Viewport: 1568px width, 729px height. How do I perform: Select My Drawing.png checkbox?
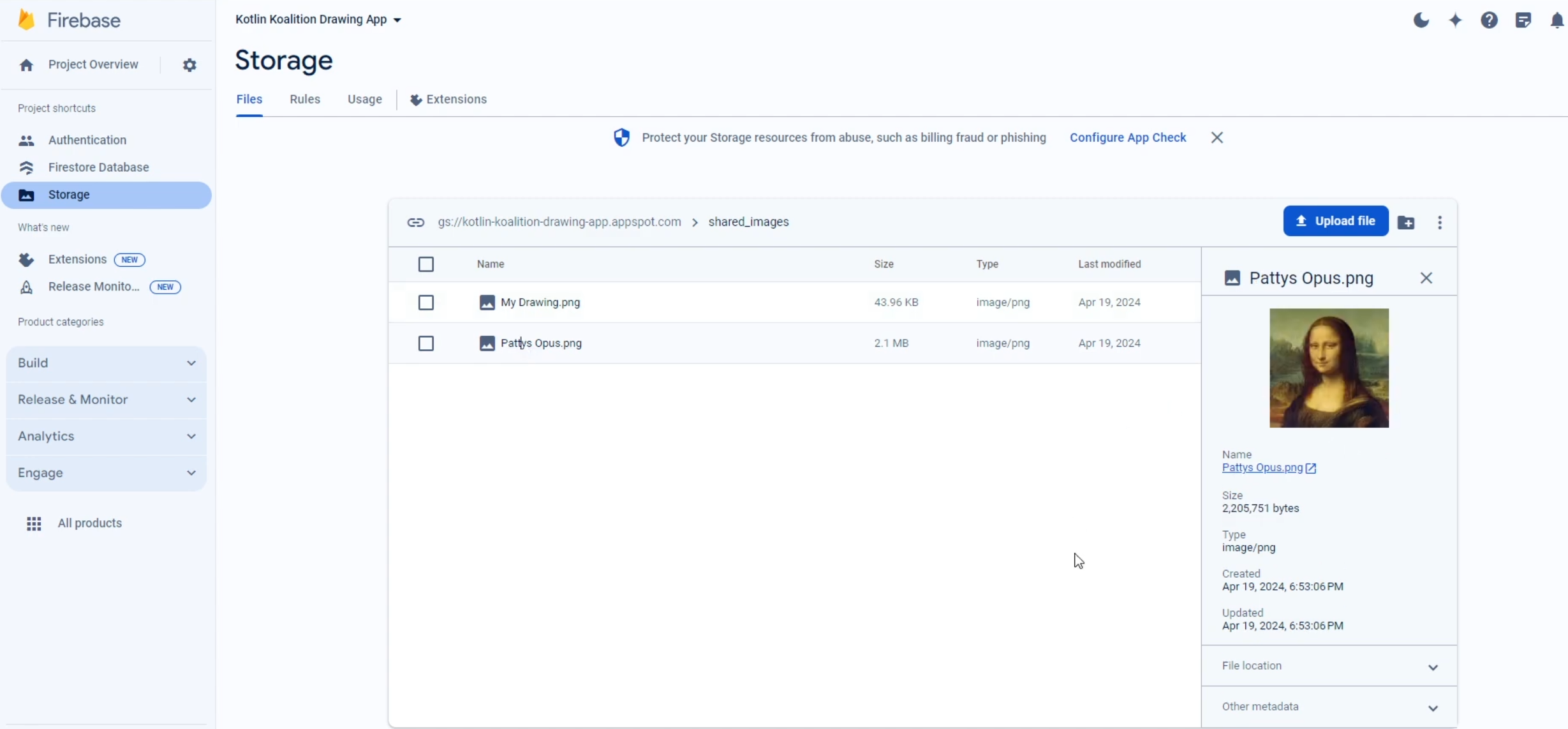[426, 303]
